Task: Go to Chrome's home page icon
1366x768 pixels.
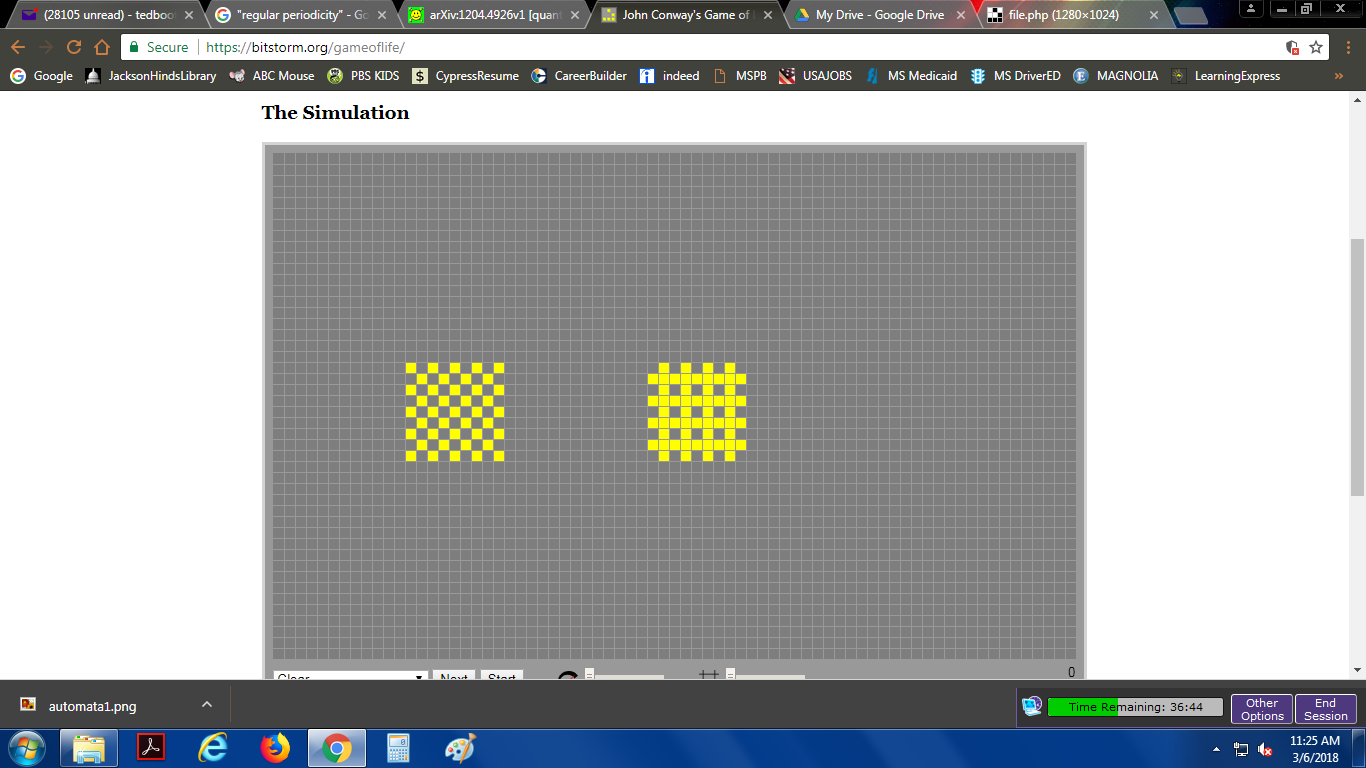Action: (102, 47)
